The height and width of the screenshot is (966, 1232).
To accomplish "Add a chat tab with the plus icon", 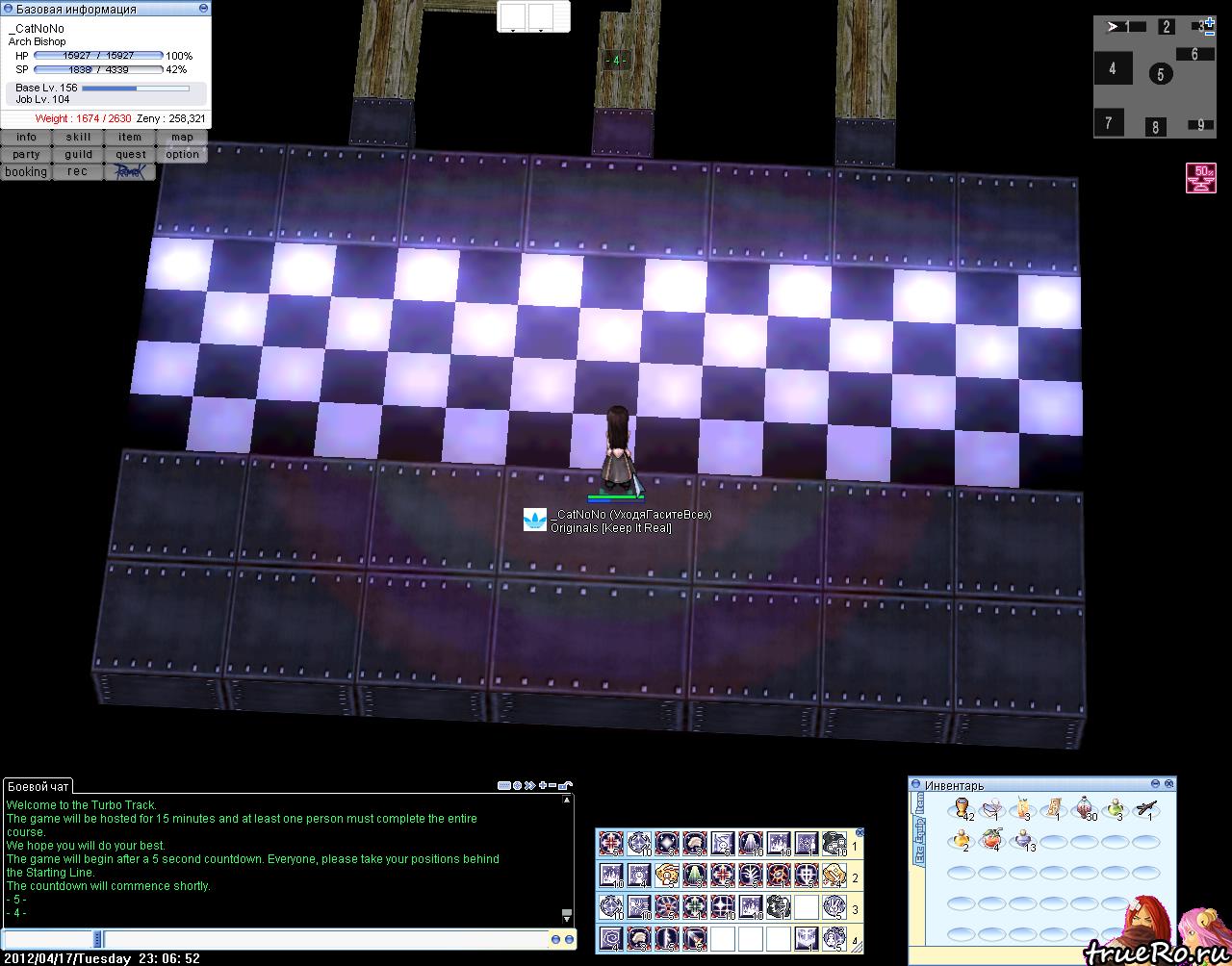I will point(544,786).
